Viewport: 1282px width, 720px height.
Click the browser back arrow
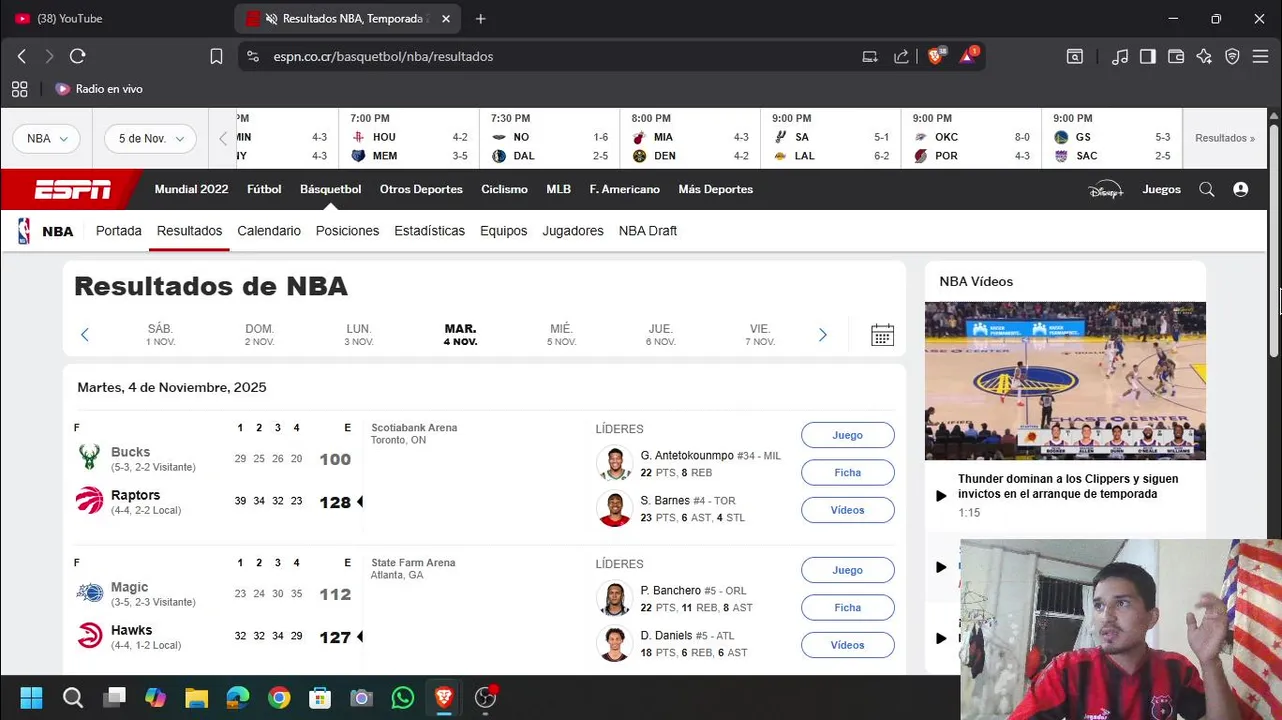(x=22, y=57)
